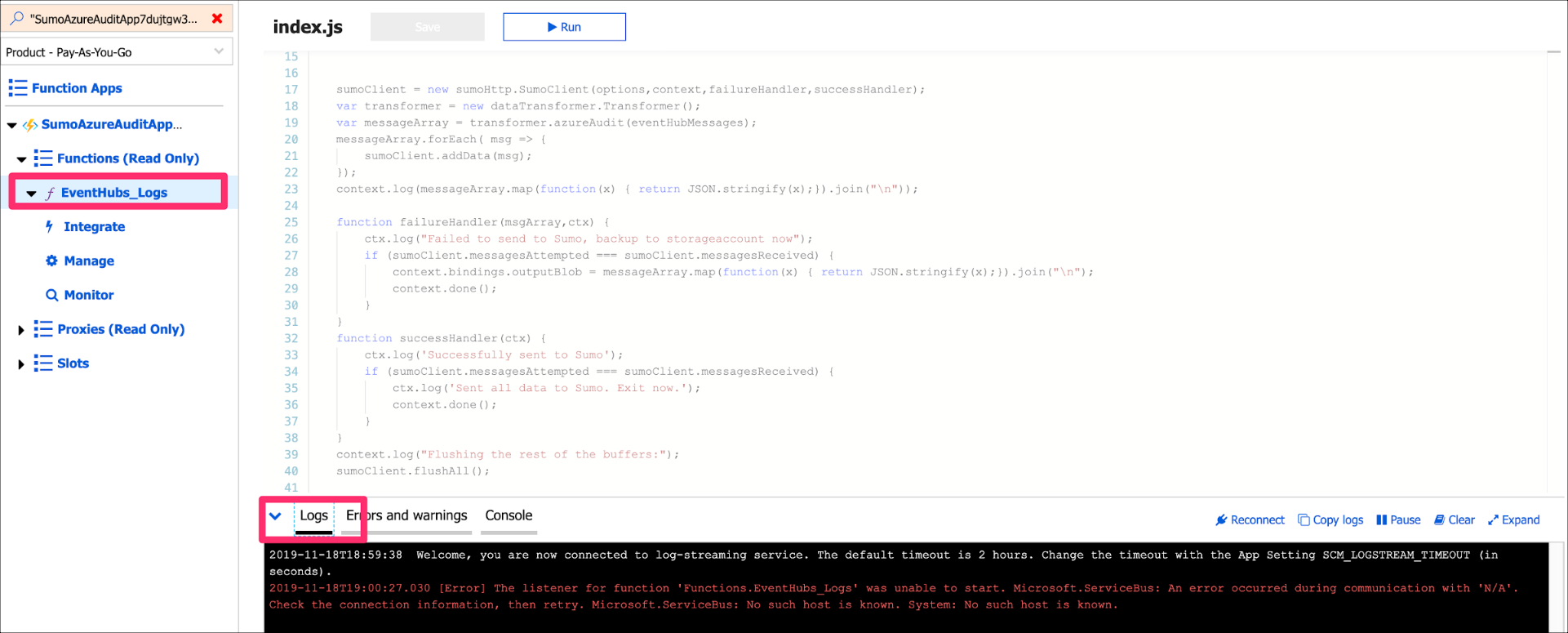Collapse the Functions (Read Only) node
Image resolution: width=1568 pixels, height=633 pixels.
[x=21, y=159]
